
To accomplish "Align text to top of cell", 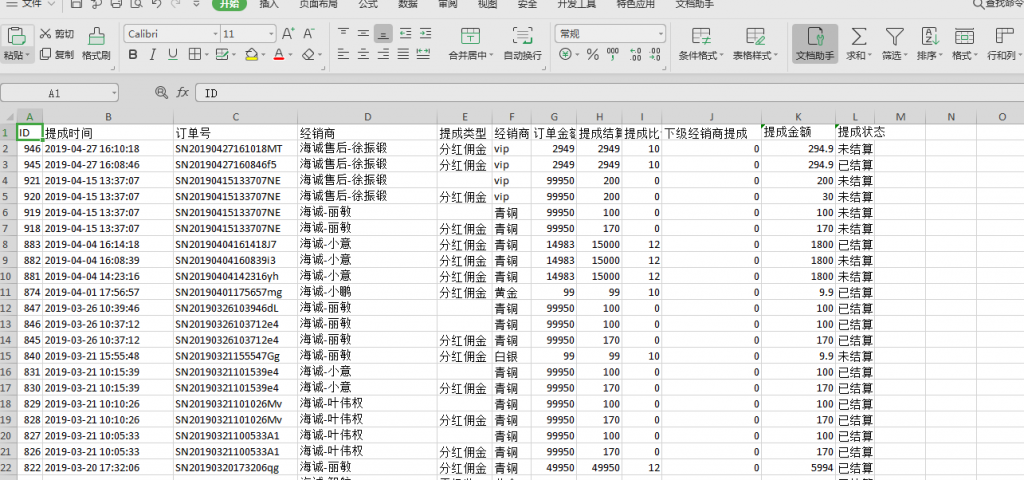I will (343, 33).
